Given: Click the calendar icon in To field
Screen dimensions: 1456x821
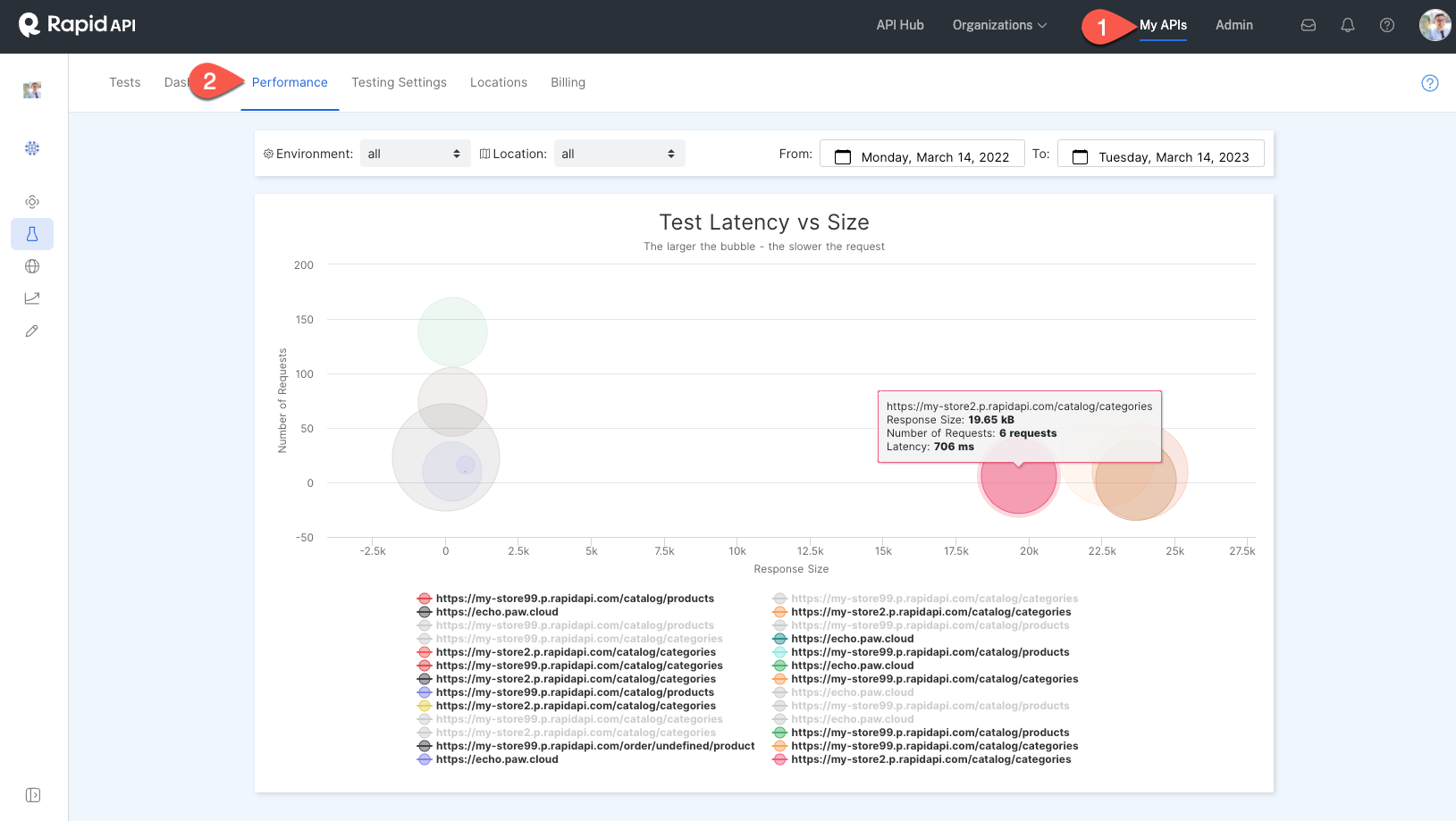Looking at the screenshot, I should 1081,157.
